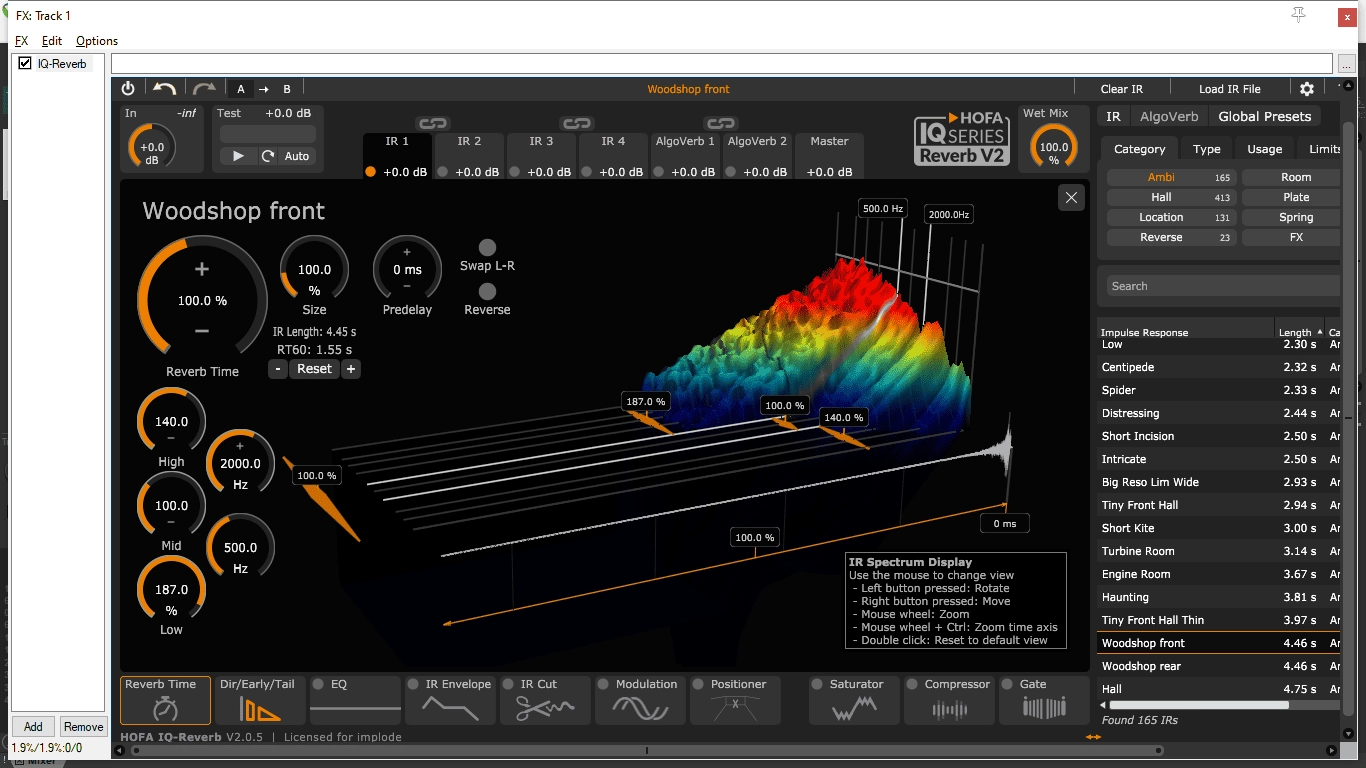The height and width of the screenshot is (768, 1366).
Task: Filter by Reverse category
Action: tap(1171, 237)
